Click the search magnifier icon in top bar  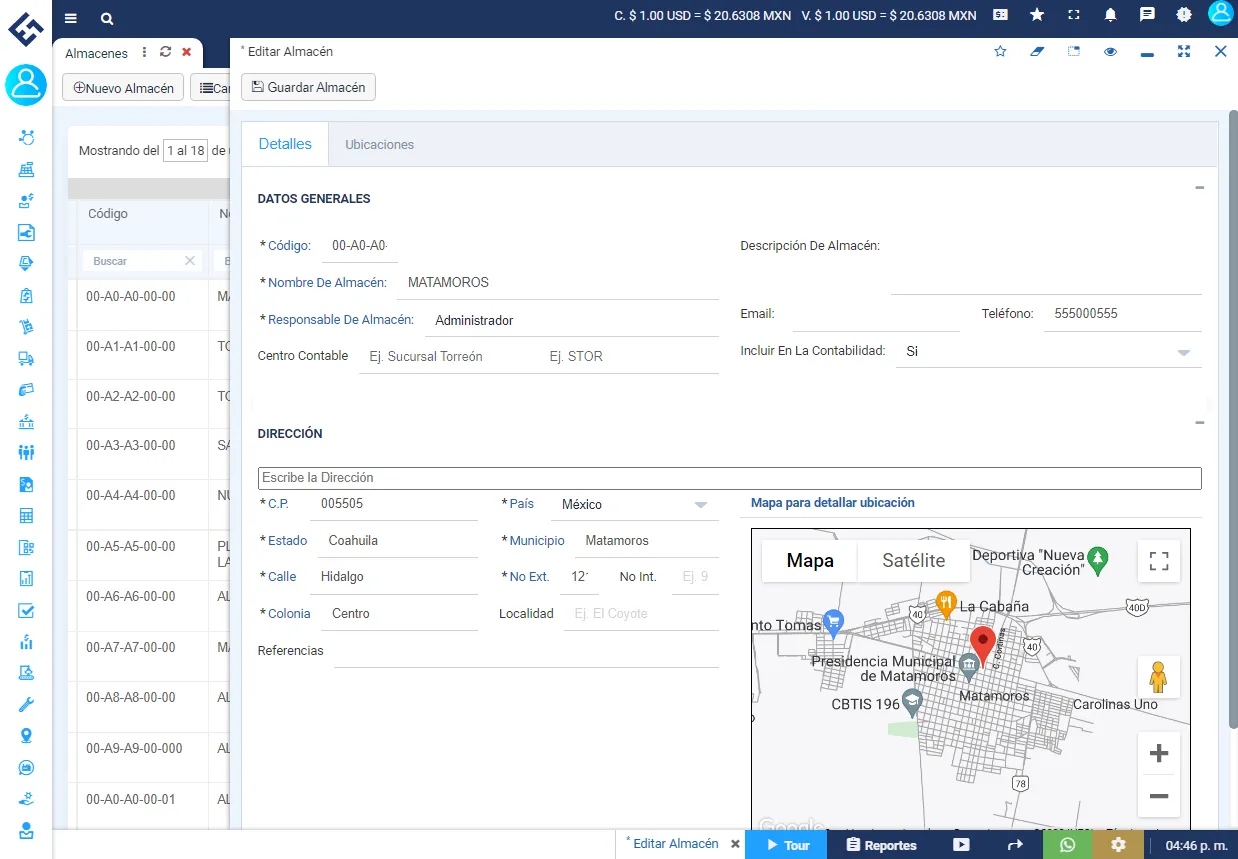pos(107,18)
